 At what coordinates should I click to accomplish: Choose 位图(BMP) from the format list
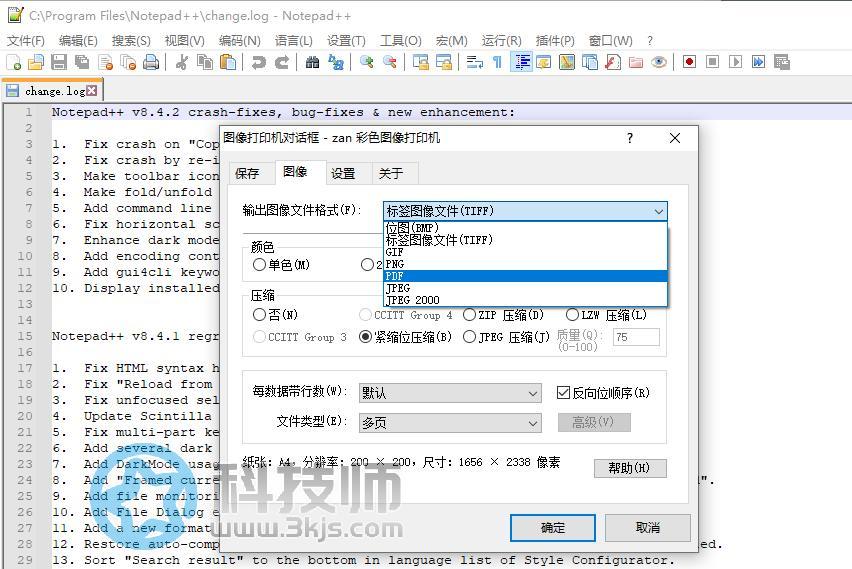click(x=525, y=228)
